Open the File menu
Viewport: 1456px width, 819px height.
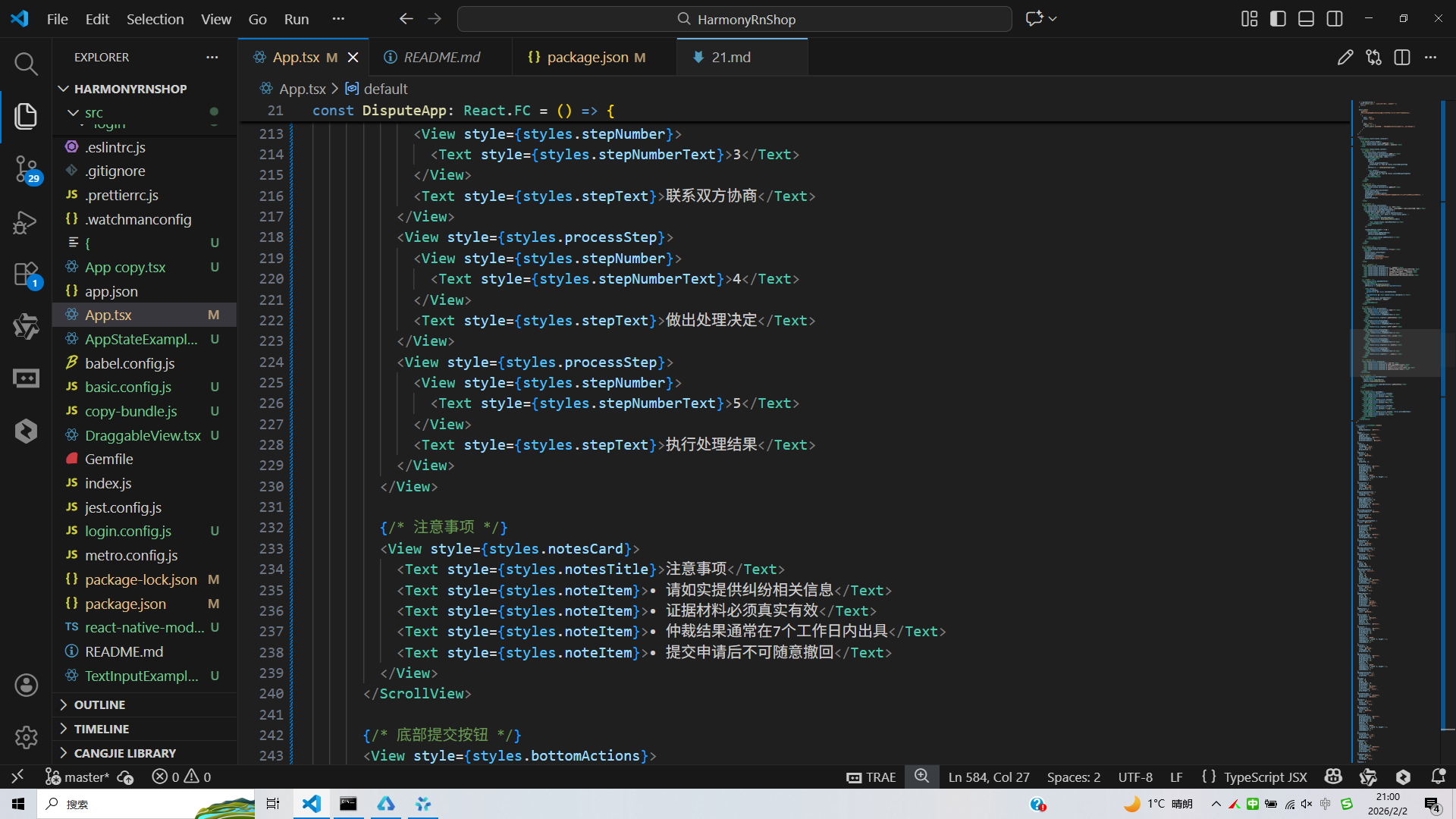[58, 19]
